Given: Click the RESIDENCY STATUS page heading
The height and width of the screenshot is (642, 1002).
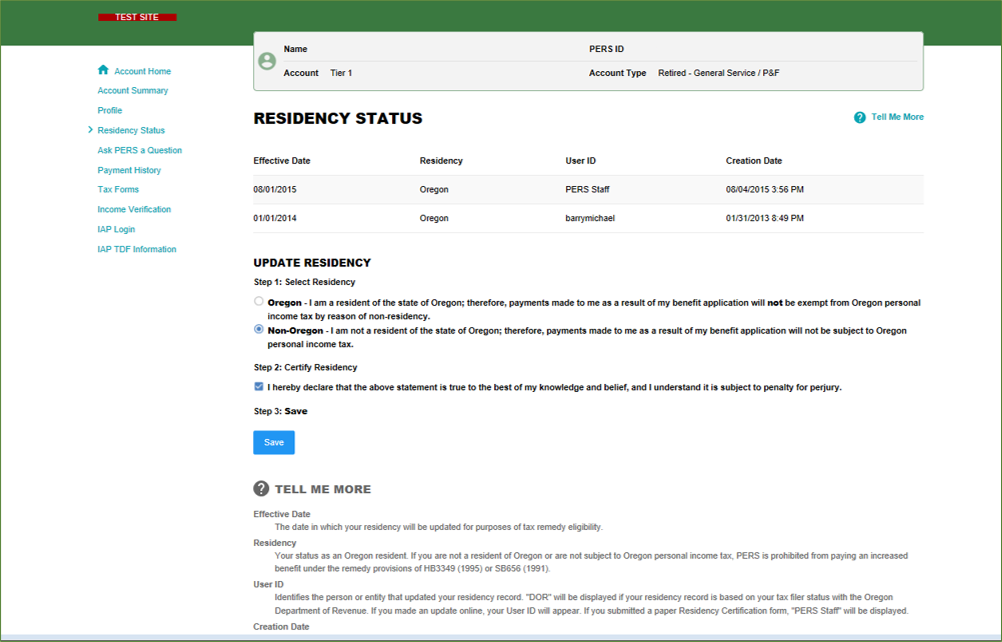Looking at the screenshot, I should click(338, 119).
